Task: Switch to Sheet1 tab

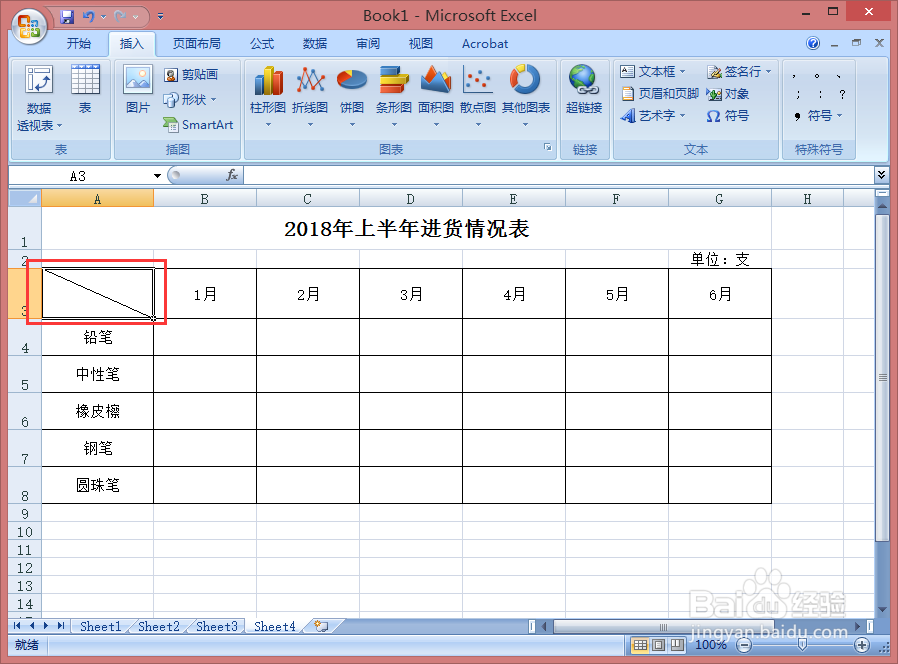Action: (101, 627)
